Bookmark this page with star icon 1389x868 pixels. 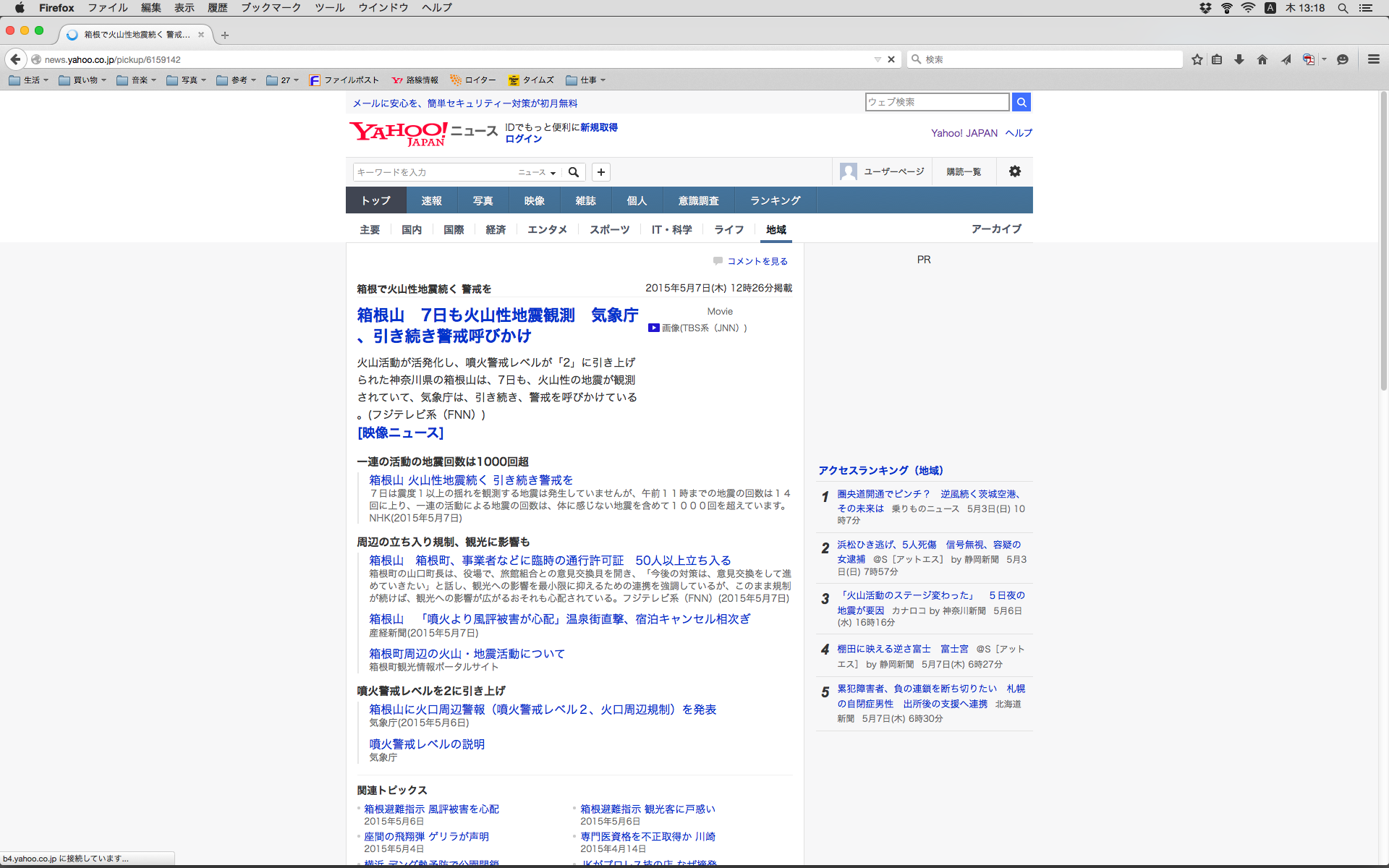pyautogui.click(x=1197, y=59)
